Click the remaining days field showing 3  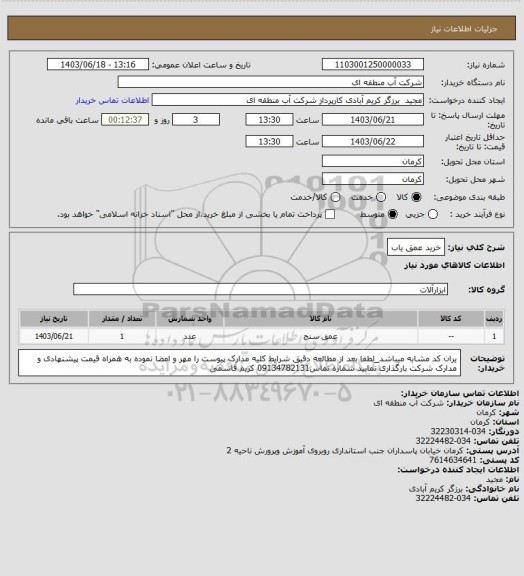(x=196, y=120)
